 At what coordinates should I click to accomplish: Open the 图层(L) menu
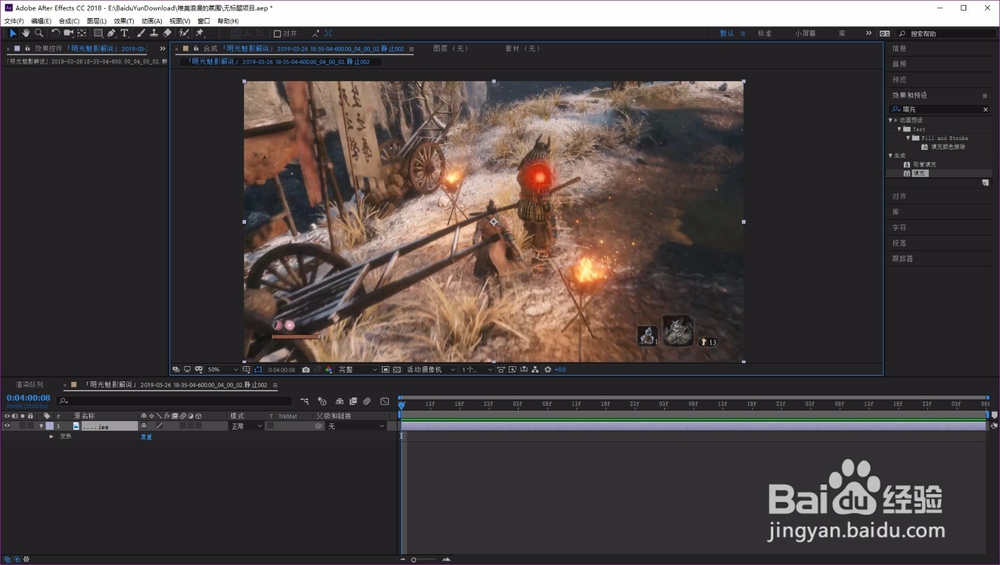[96, 21]
